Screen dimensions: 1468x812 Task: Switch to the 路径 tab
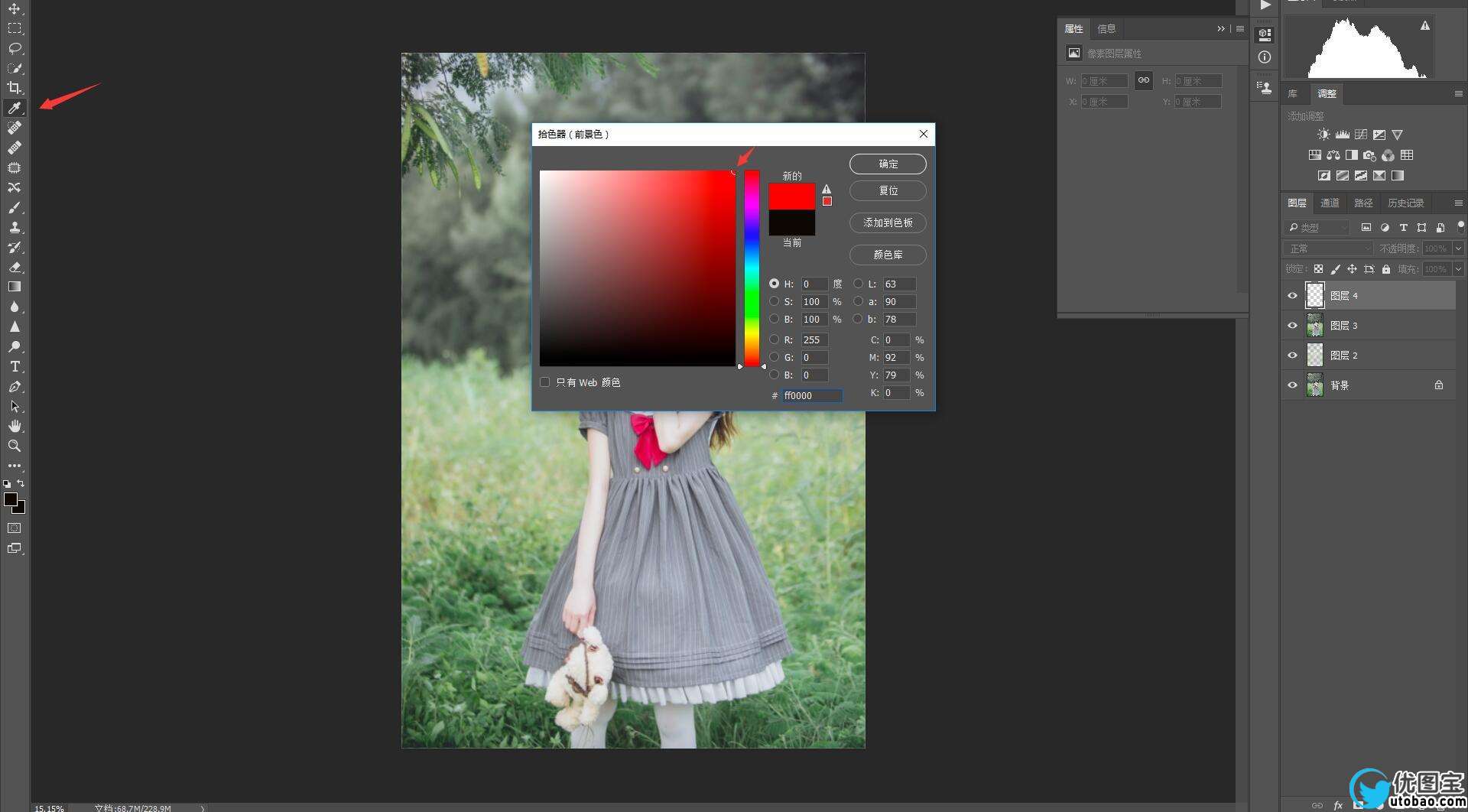(x=1363, y=203)
